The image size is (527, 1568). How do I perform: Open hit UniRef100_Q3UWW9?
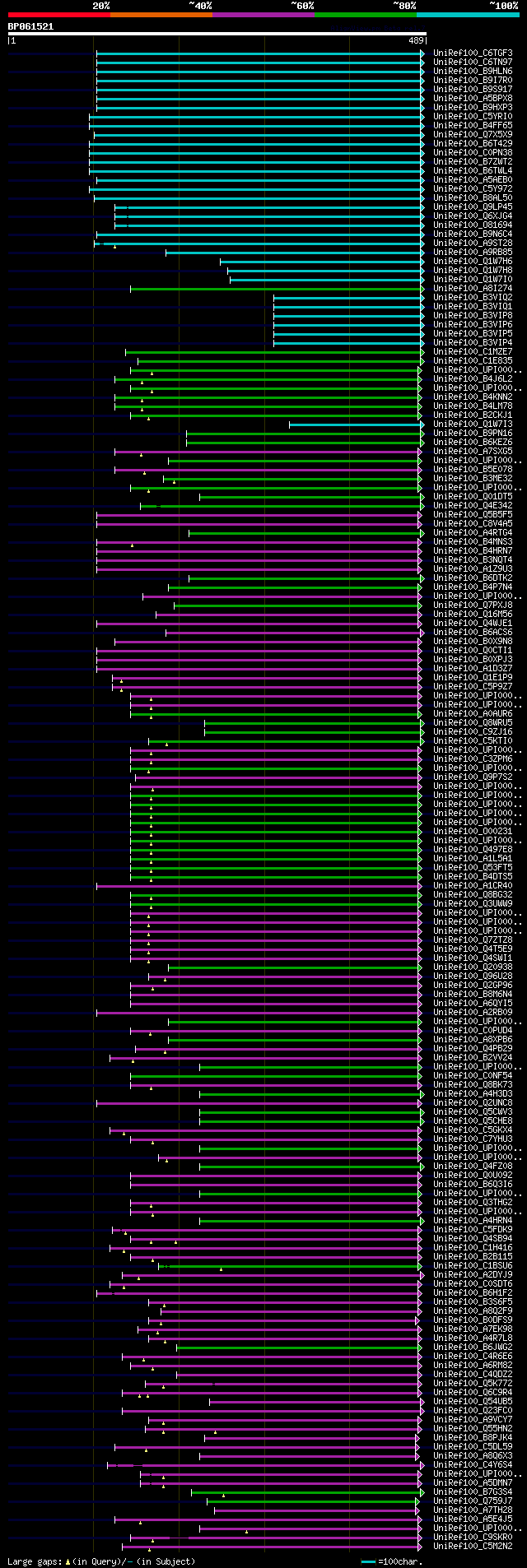tap(473, 903)
